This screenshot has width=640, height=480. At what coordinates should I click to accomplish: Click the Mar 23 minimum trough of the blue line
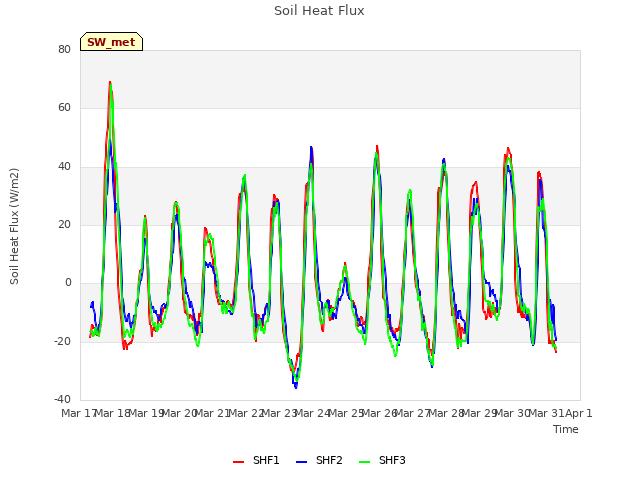[296, 388]
